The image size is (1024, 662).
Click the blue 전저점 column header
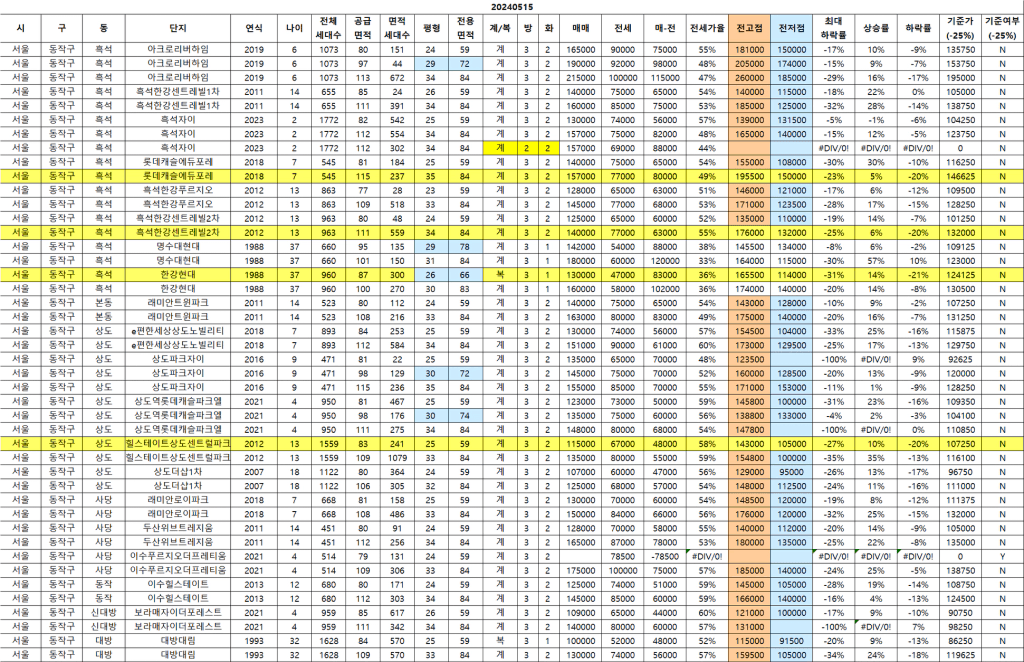click(x=792, y=28)
